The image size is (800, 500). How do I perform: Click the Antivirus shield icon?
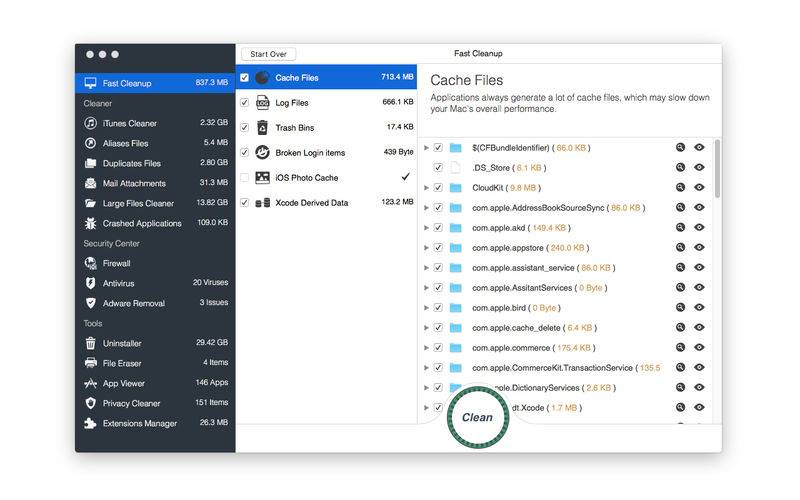click(x=90, y=283)
